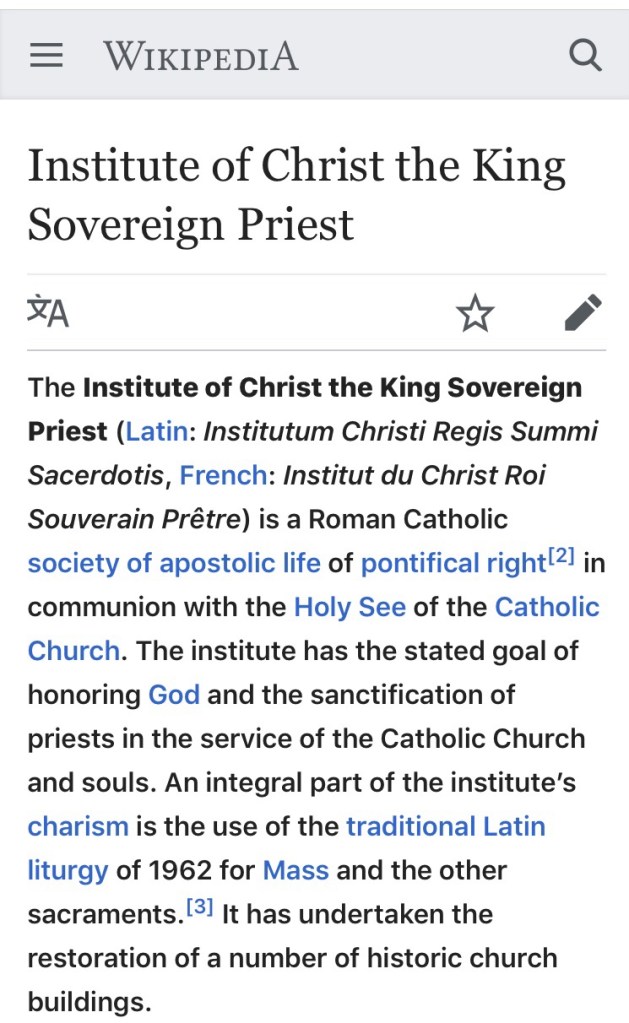
Task: Open the charism link
Action: coord(78,826)
